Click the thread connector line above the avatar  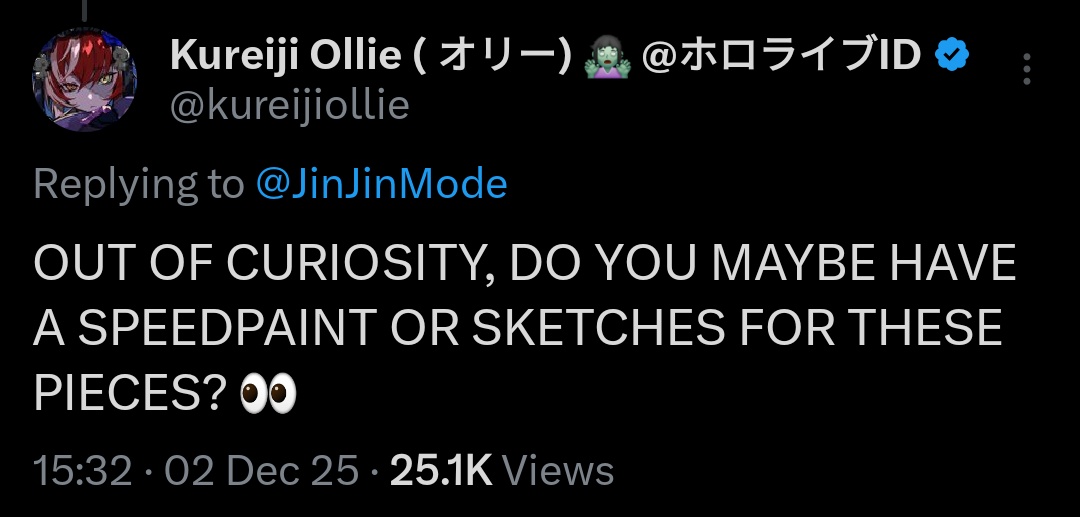(x=84, y=12)
